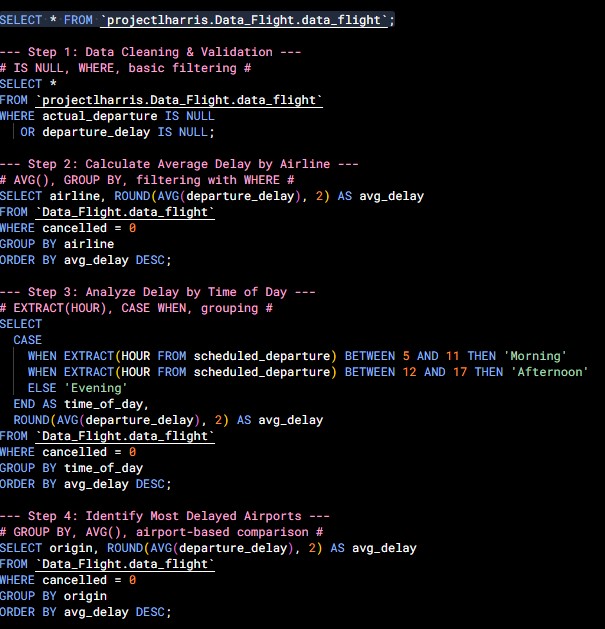Click the '# AVG(), GROUP BY, filtering with WHERE #' comment
This screenshot has height=629, width=605.
147,180
